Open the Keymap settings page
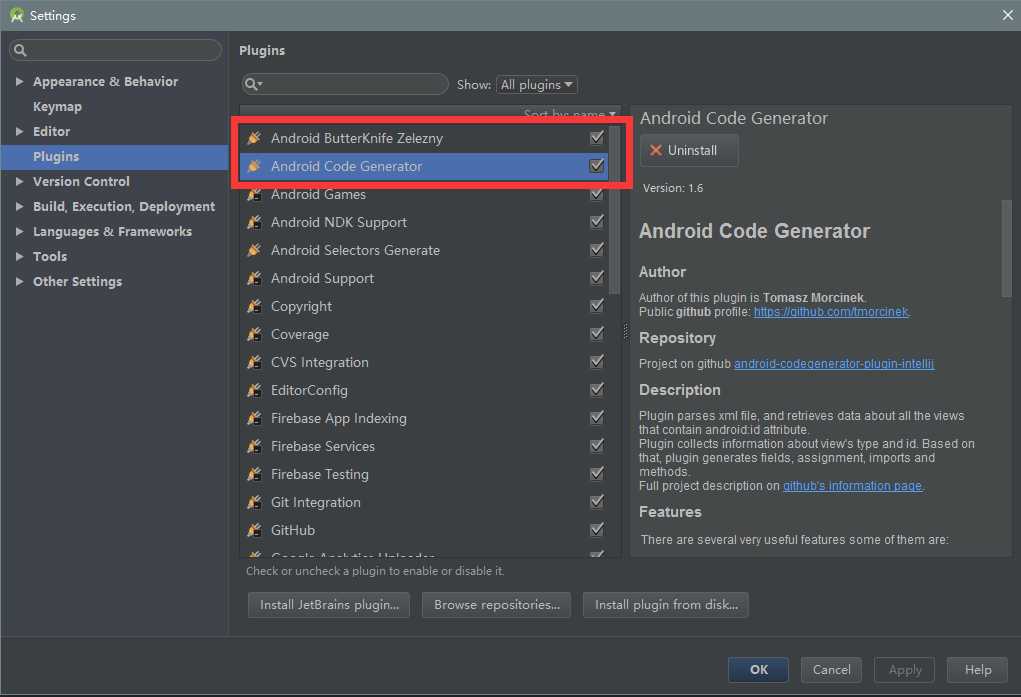This screenshot has width=1021, height=697. coord(57,107)
